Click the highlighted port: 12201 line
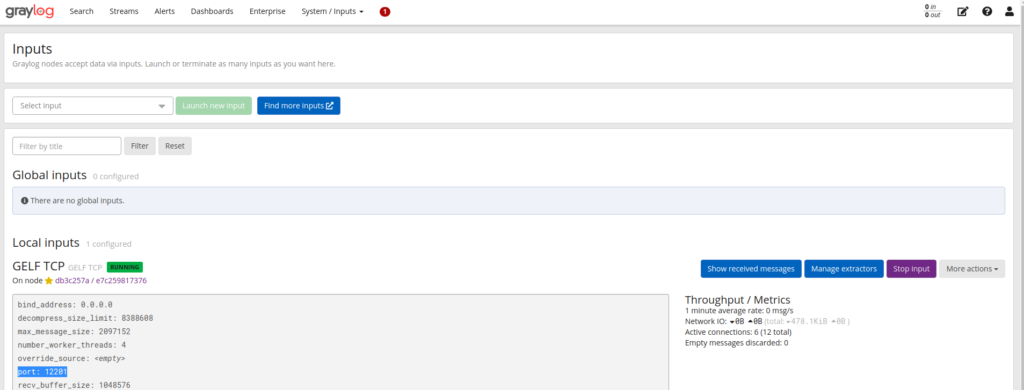This screenshot has height=390, width=1024. tap(42, 372)
